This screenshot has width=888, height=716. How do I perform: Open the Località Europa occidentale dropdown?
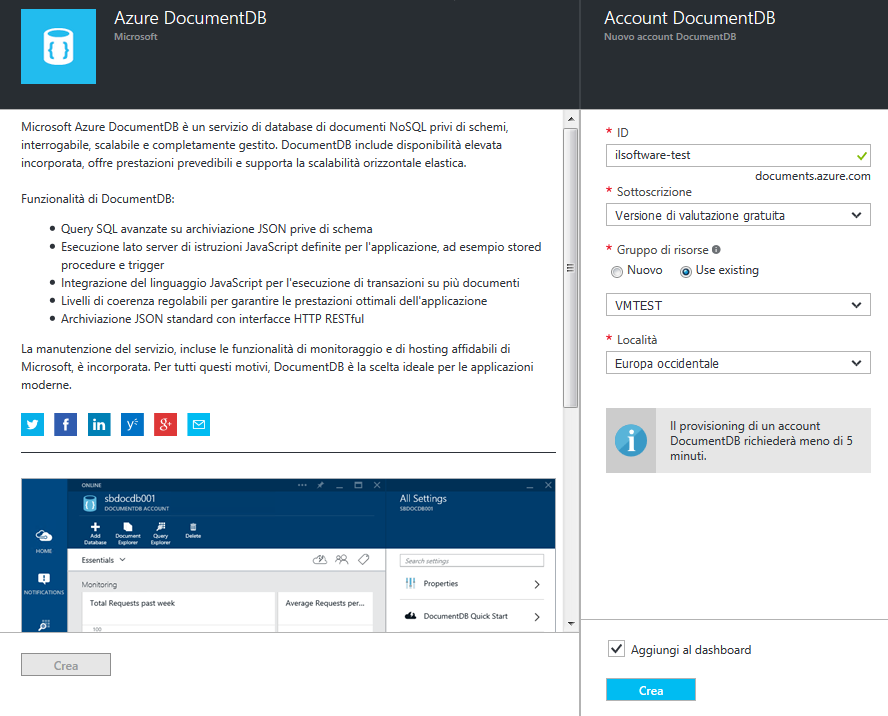(738, 363)
